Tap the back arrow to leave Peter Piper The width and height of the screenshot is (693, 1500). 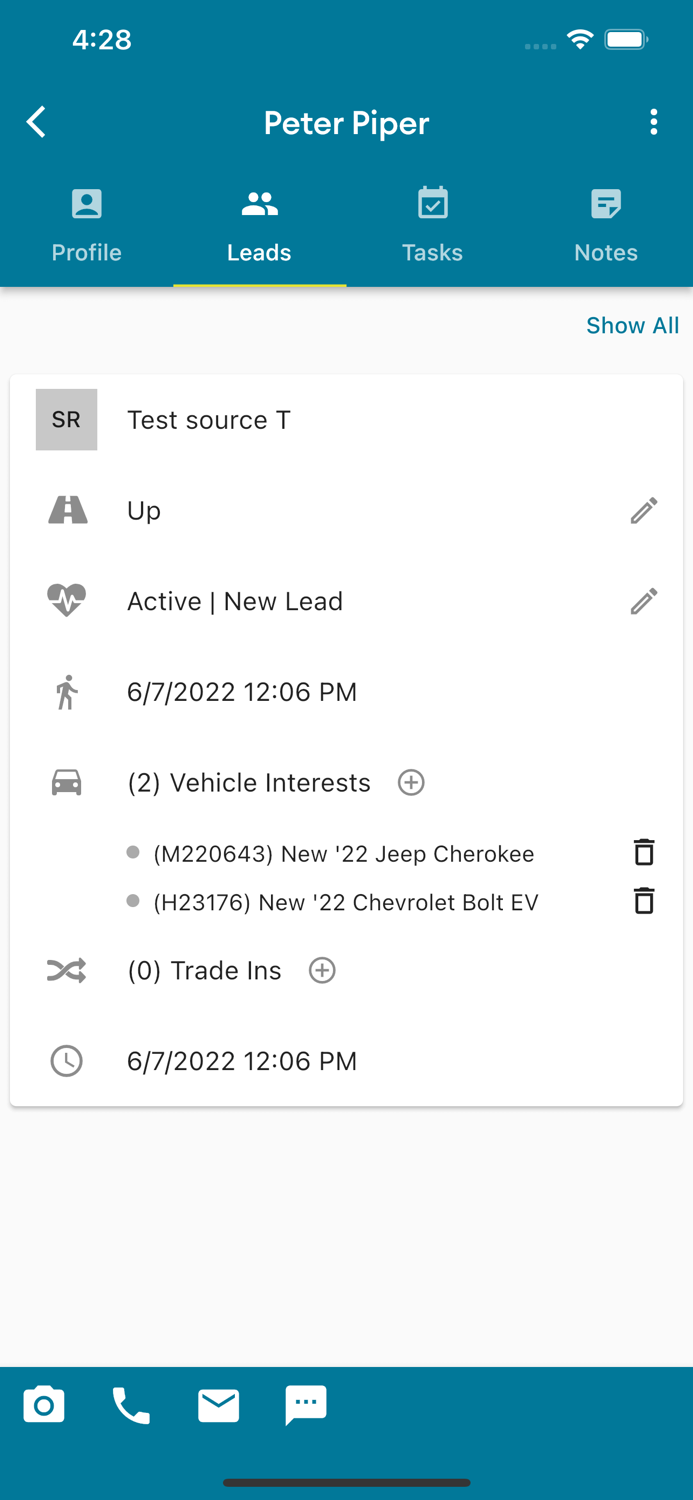pos(35,121)
